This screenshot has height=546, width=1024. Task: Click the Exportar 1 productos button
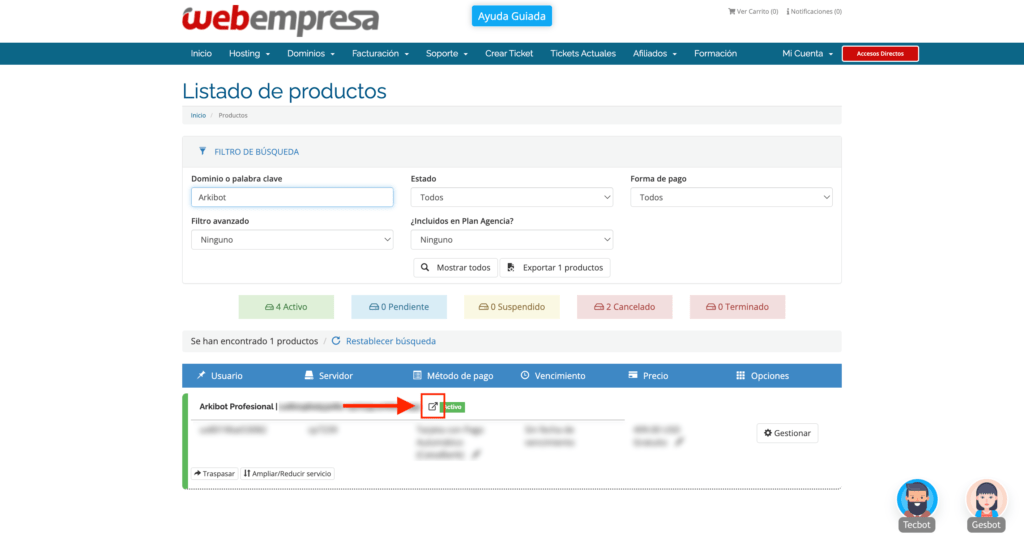555,268
